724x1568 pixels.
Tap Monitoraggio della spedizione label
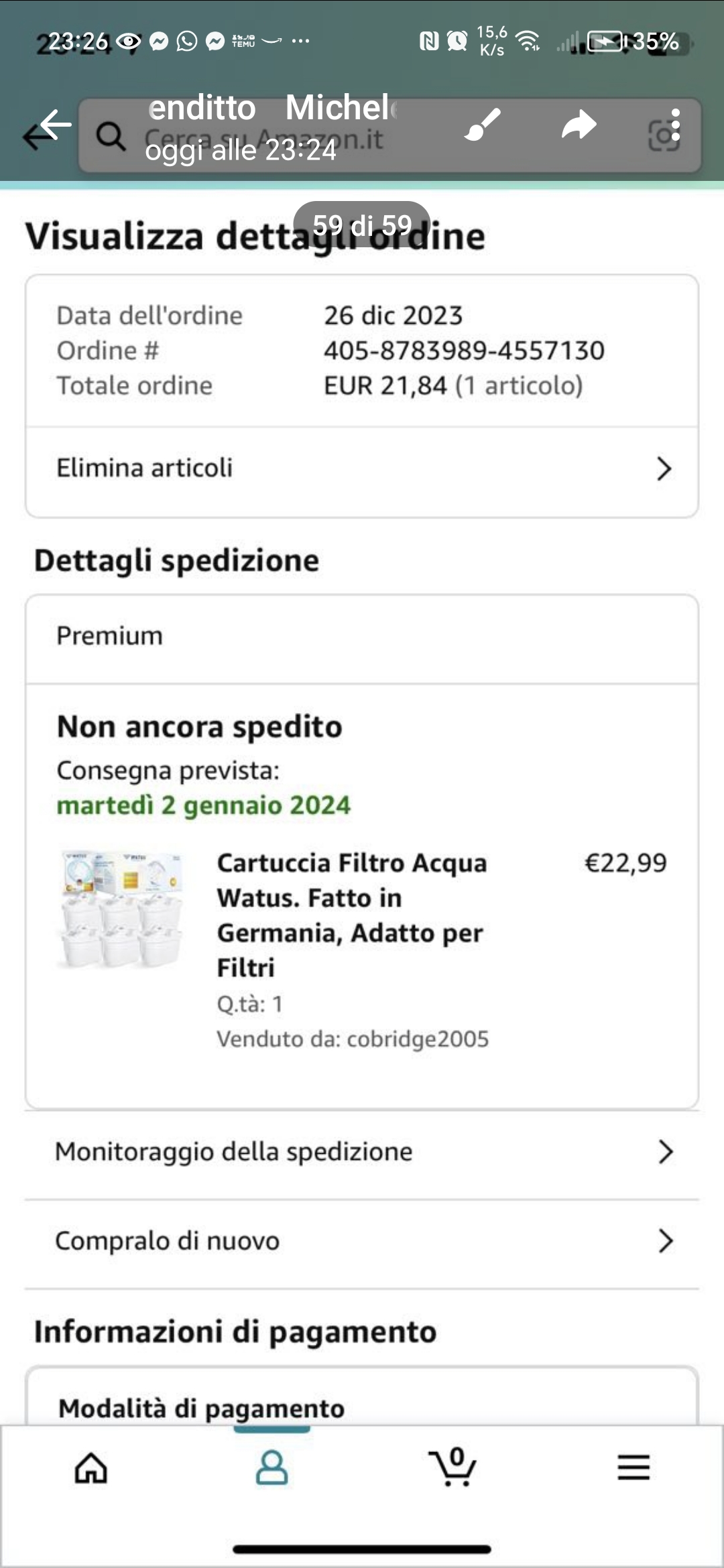click(x=233, y=1152)
